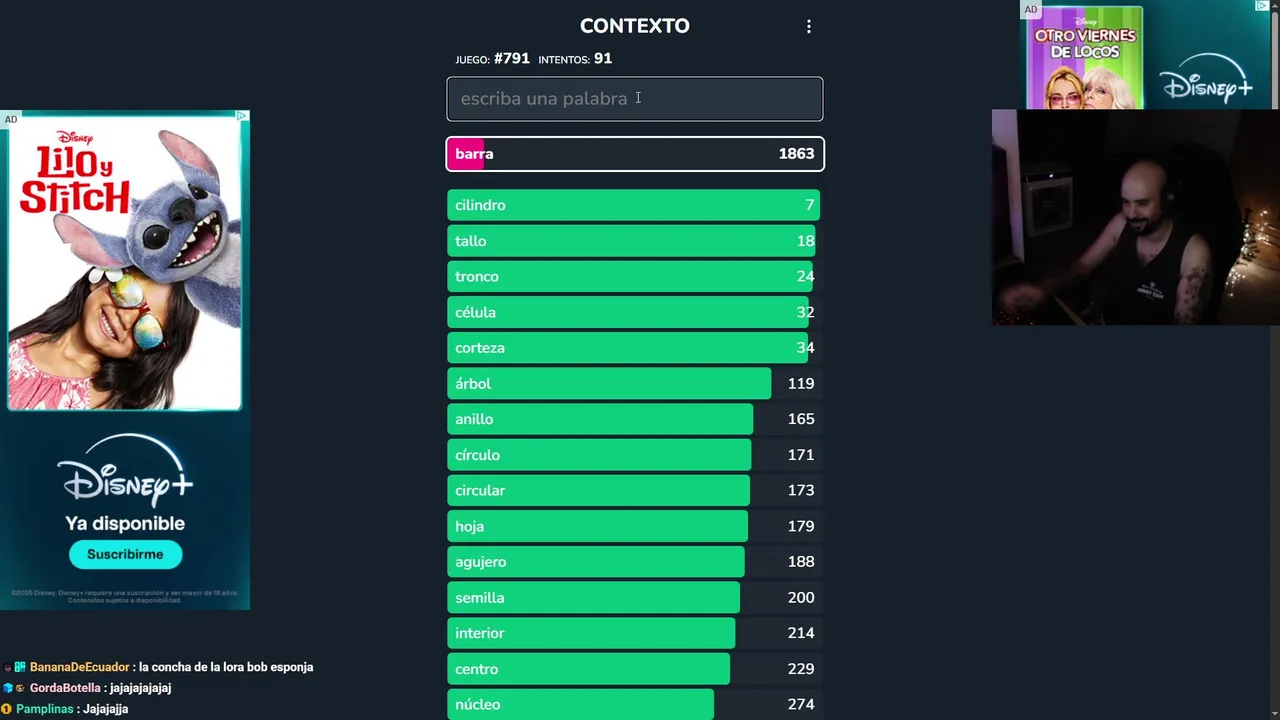Click the AdChoices icon on the top-right ad
1280x720 pixels.
point(1262,7)
